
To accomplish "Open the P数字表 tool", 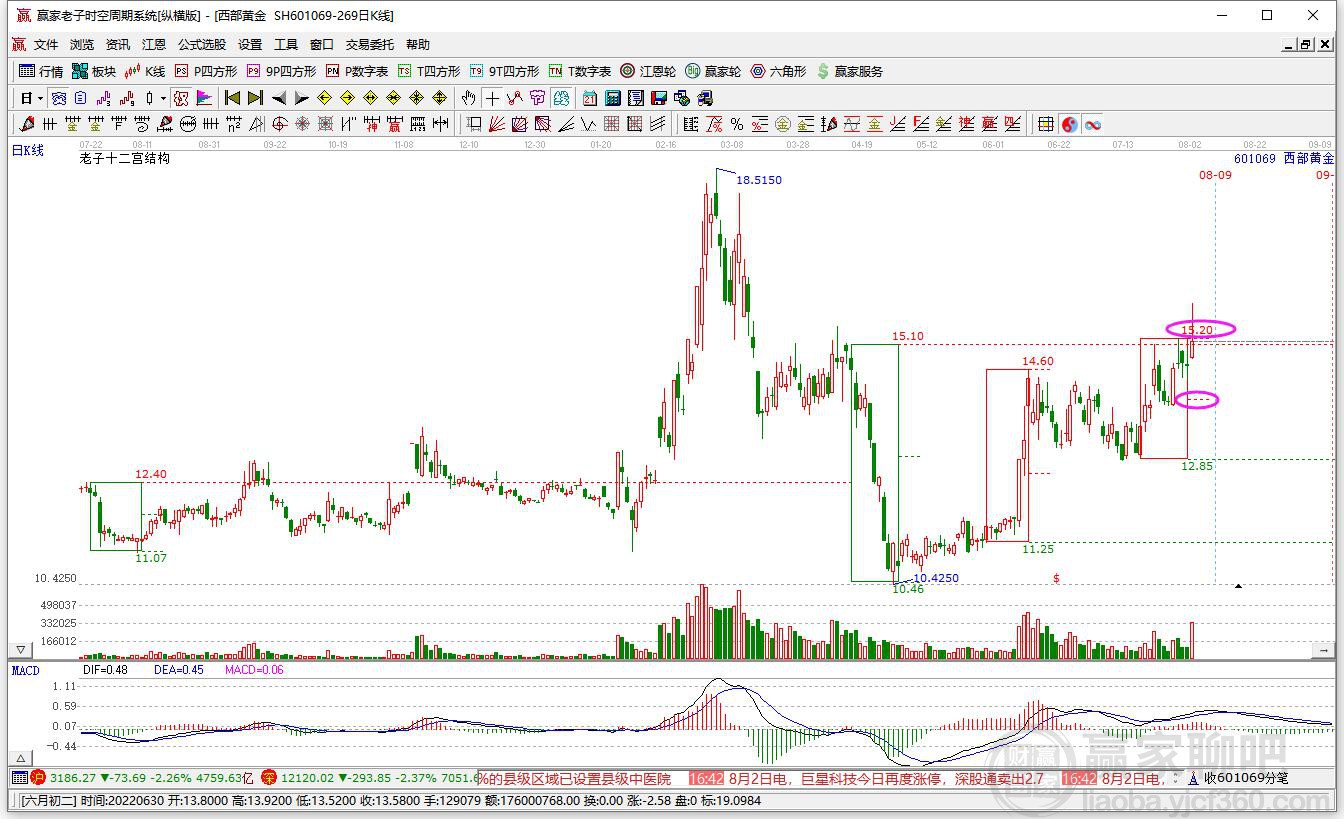I will pyautogui.click(x=357, y=71).
